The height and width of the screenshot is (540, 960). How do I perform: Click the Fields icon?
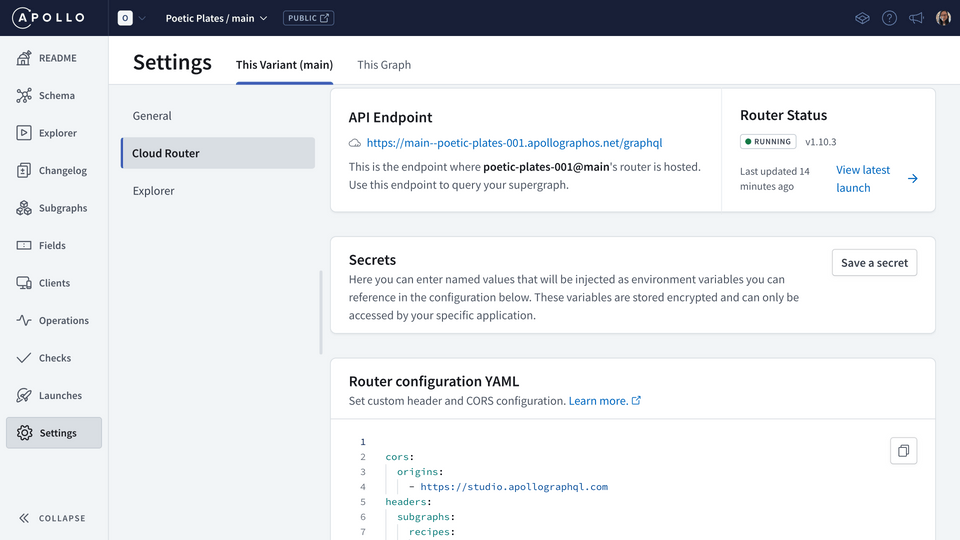(24, 246)
